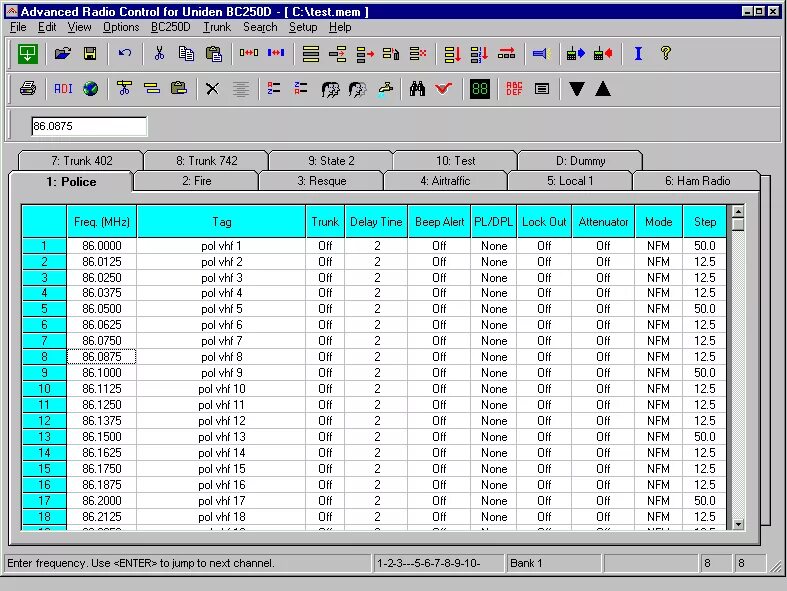Click the red checkmark icon
This screenshot has height=591, width=787.
444,89
